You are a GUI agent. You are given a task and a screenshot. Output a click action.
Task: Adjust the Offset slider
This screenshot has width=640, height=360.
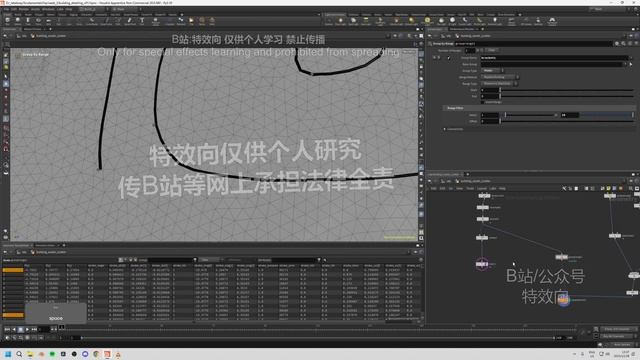coord(566,121)
